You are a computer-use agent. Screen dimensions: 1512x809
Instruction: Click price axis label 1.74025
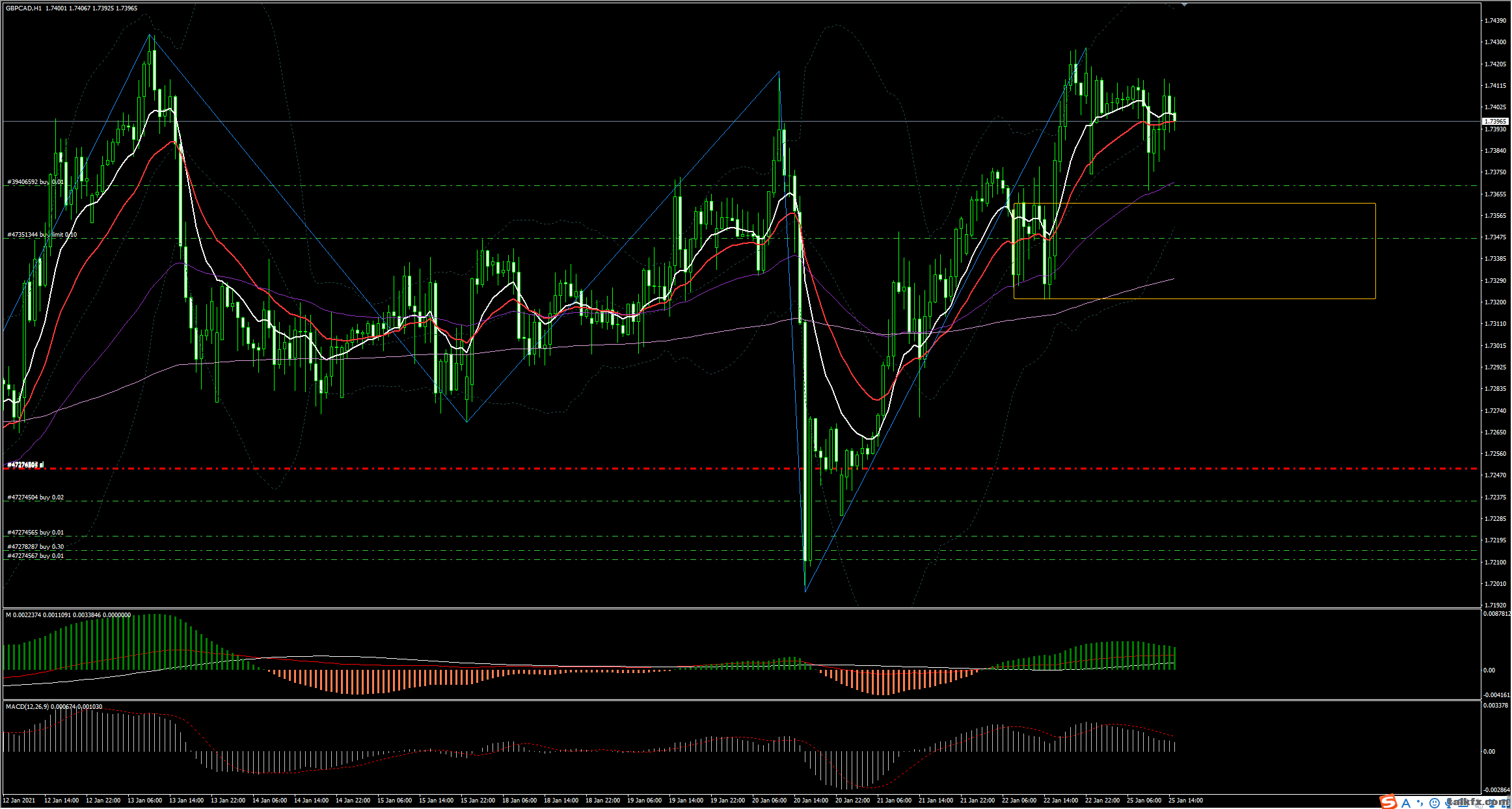[1495, 107]
